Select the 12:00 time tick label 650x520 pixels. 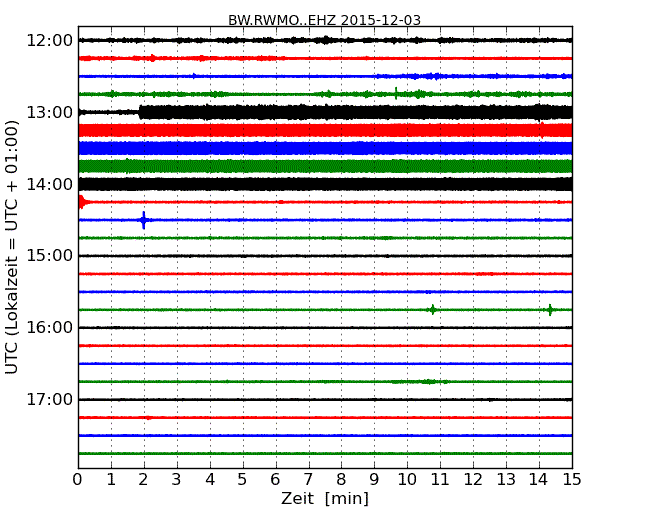(x=49, y=41)
